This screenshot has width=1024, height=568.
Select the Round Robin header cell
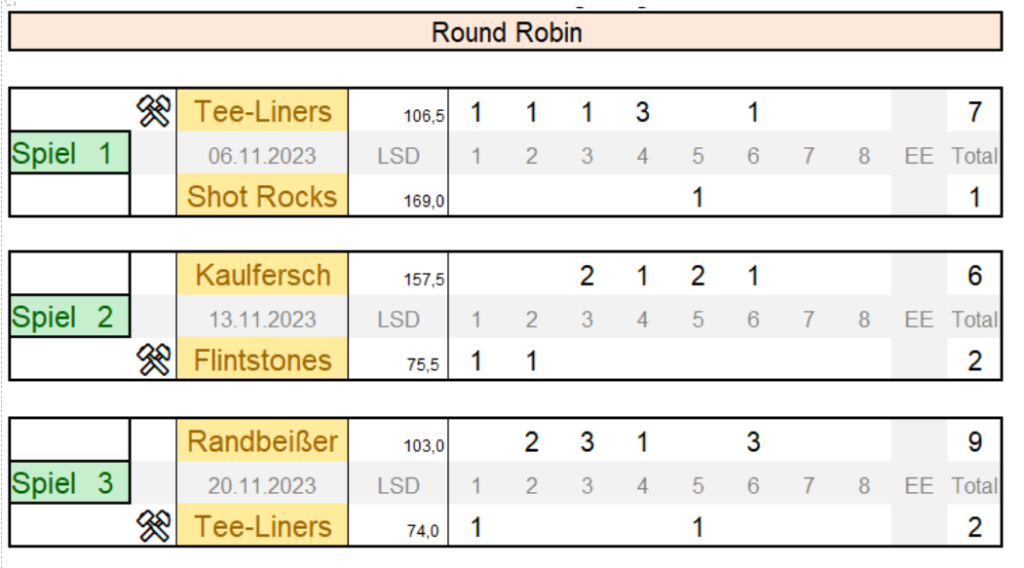[x=505, y=32]
